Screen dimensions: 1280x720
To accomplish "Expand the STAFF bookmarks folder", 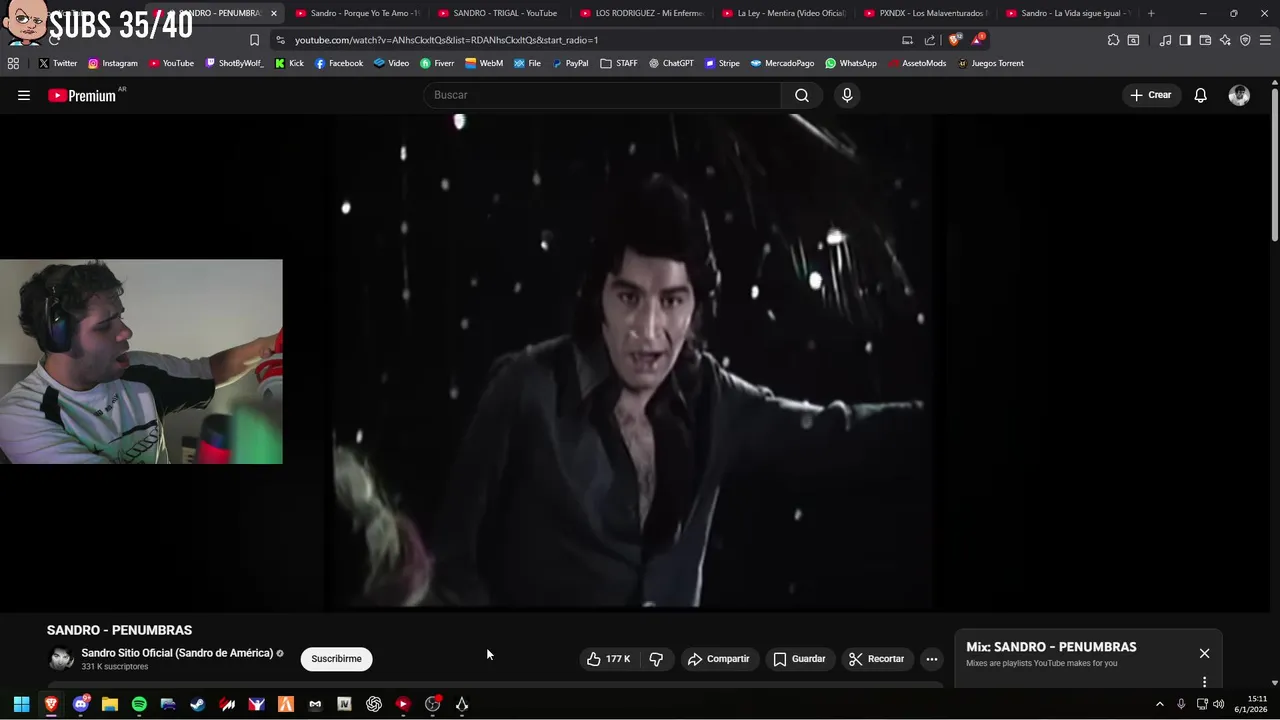I will (619, 63).
